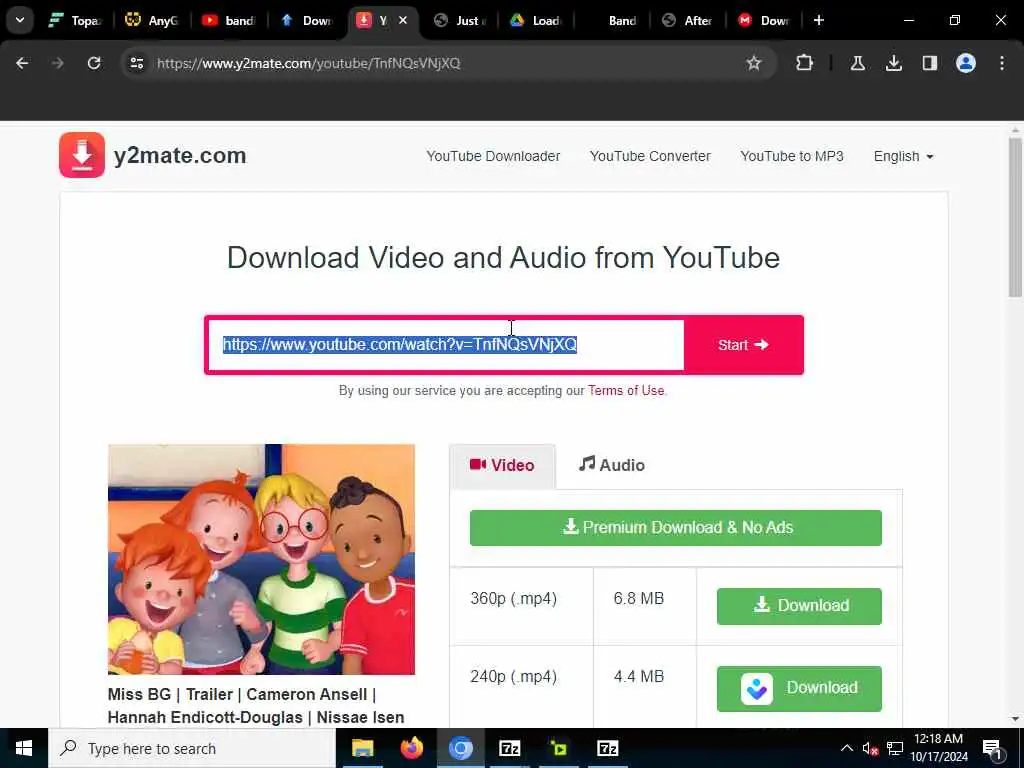
Task: Switch to the blue-arrow 'Down' tab
Action: coord(306,20)
